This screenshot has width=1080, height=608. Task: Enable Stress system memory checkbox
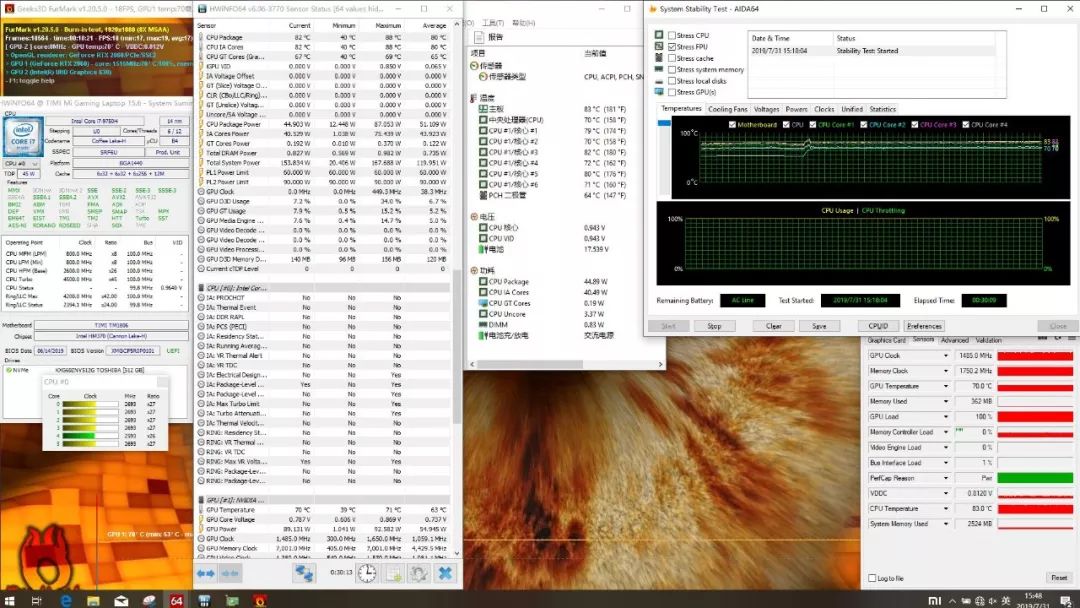(x=672, y=70)
